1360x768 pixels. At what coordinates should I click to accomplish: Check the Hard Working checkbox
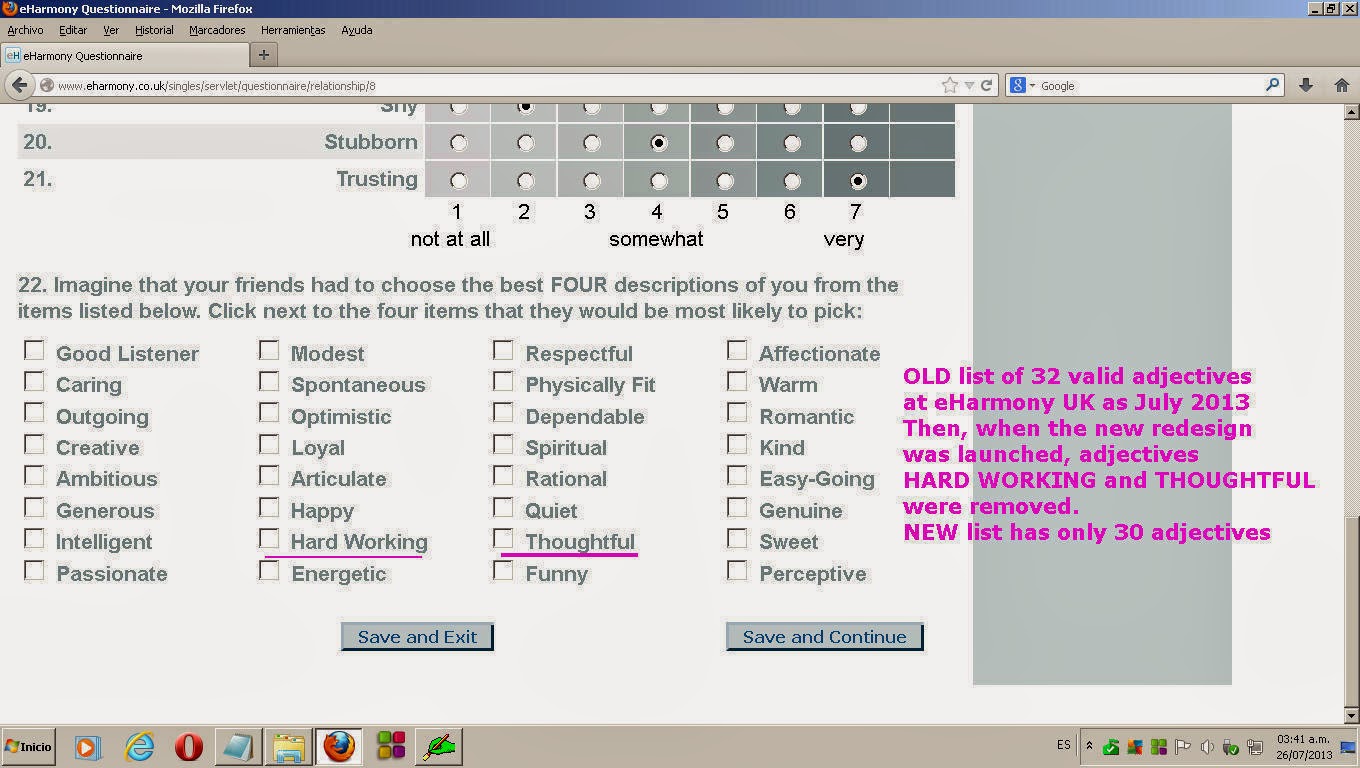(x=269, y=538)
